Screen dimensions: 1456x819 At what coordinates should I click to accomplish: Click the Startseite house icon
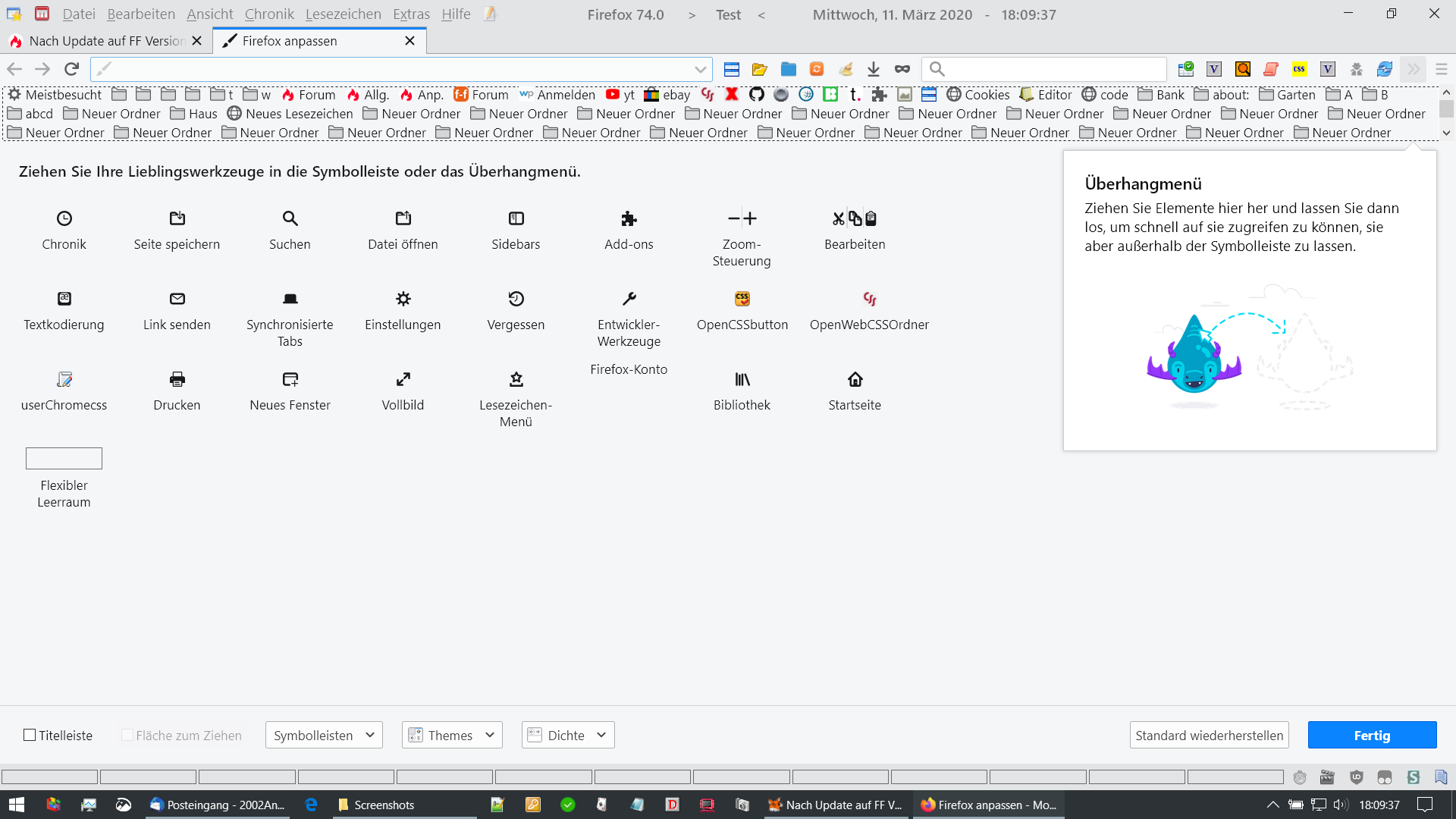point(855,379)
